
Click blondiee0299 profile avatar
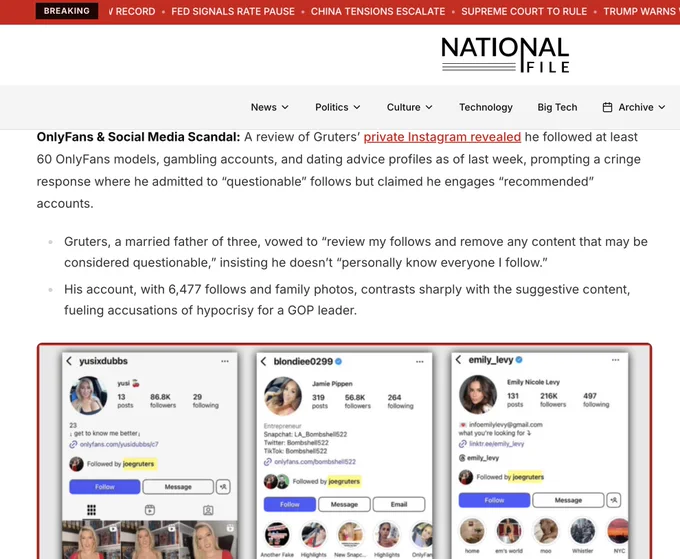[x=283, y=396]
